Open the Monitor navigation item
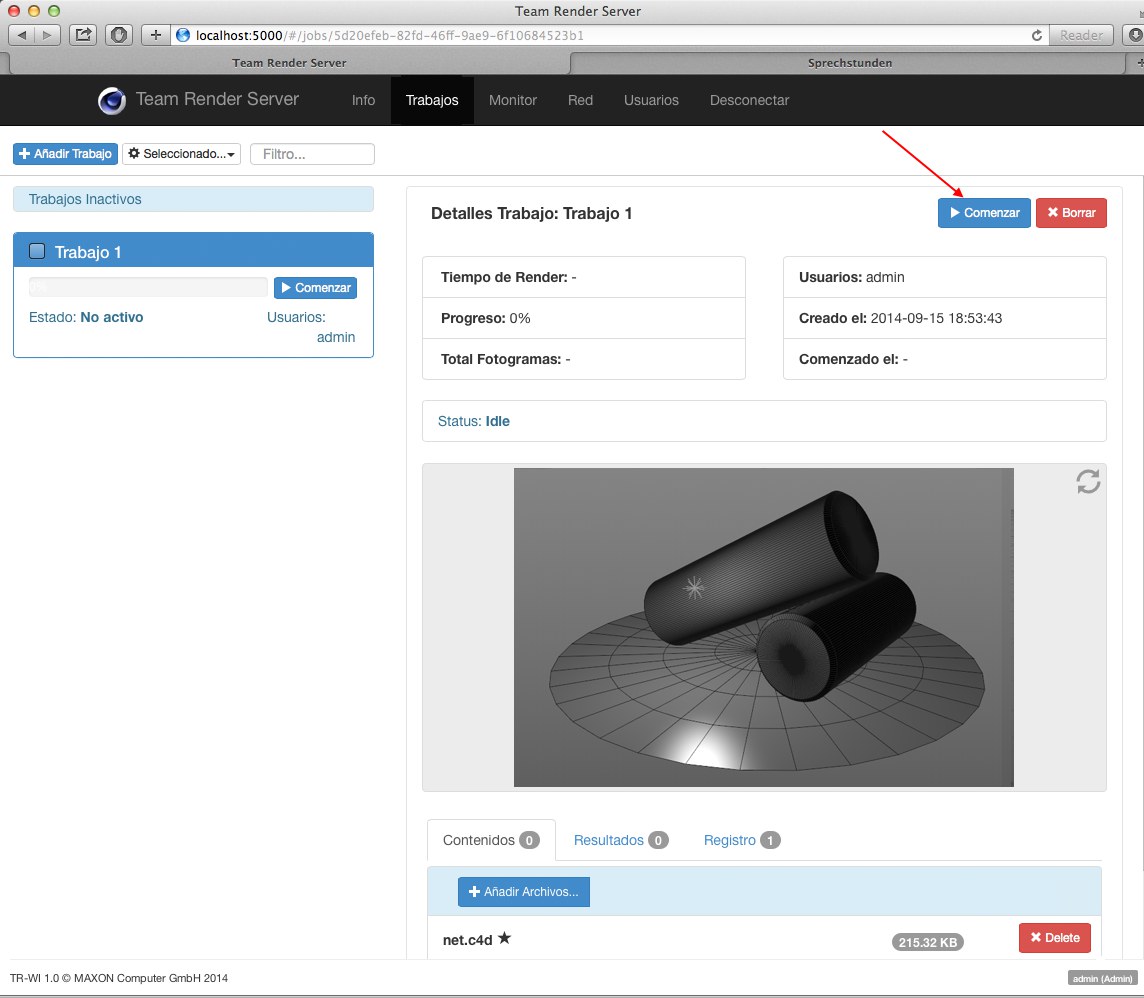Screen dimensions: 1144x998 pyautogui.click(x=512, y=100)
